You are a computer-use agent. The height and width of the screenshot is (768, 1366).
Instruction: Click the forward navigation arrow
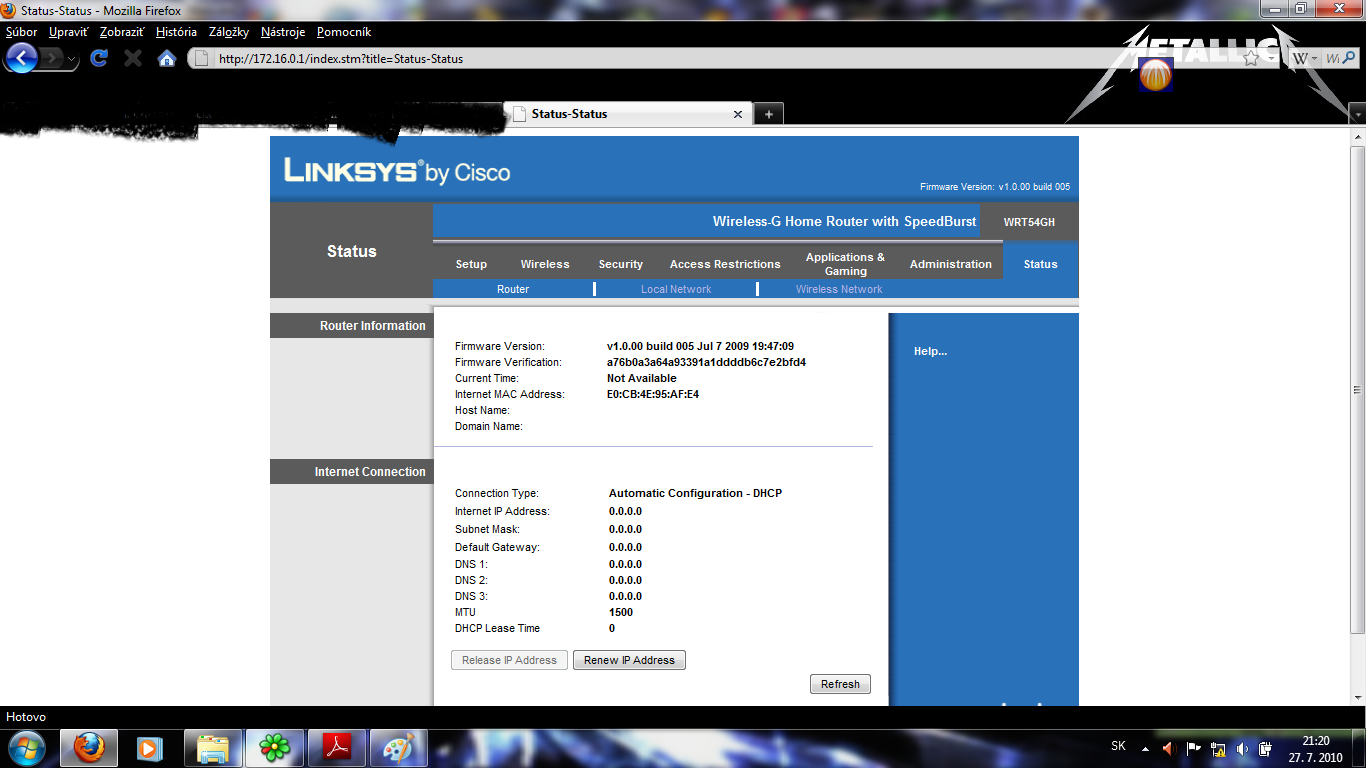(x=50, y=58)
